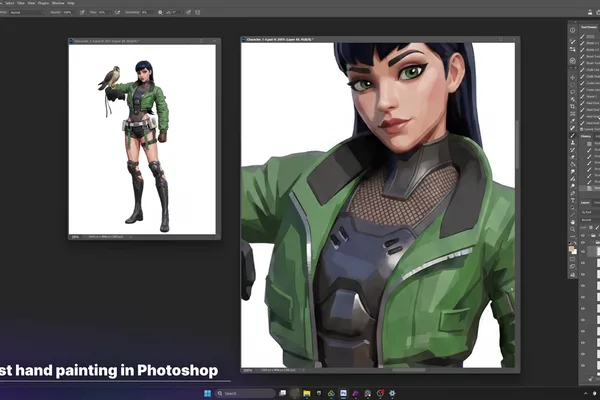Open the Opacity slider dropdown arrow

[75, 12]
